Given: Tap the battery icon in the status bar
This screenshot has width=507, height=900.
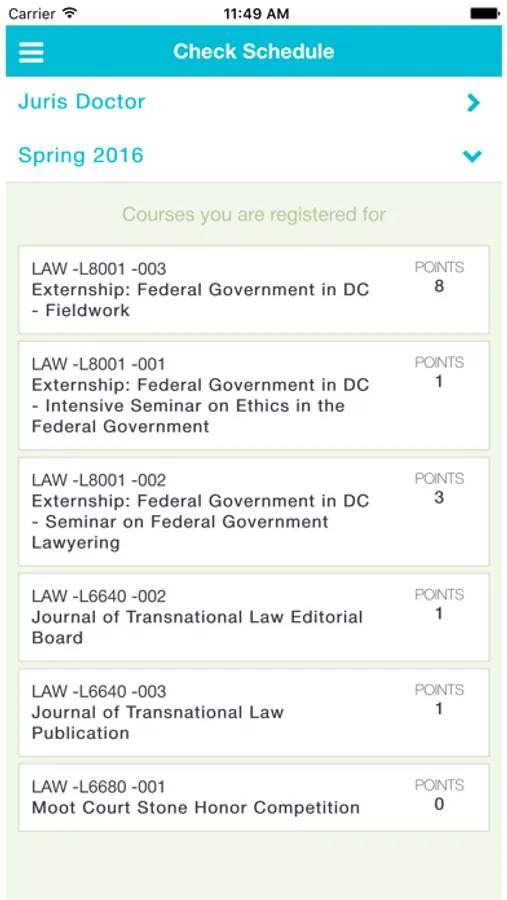Looking at the screenshot, I should click(485, 13).
